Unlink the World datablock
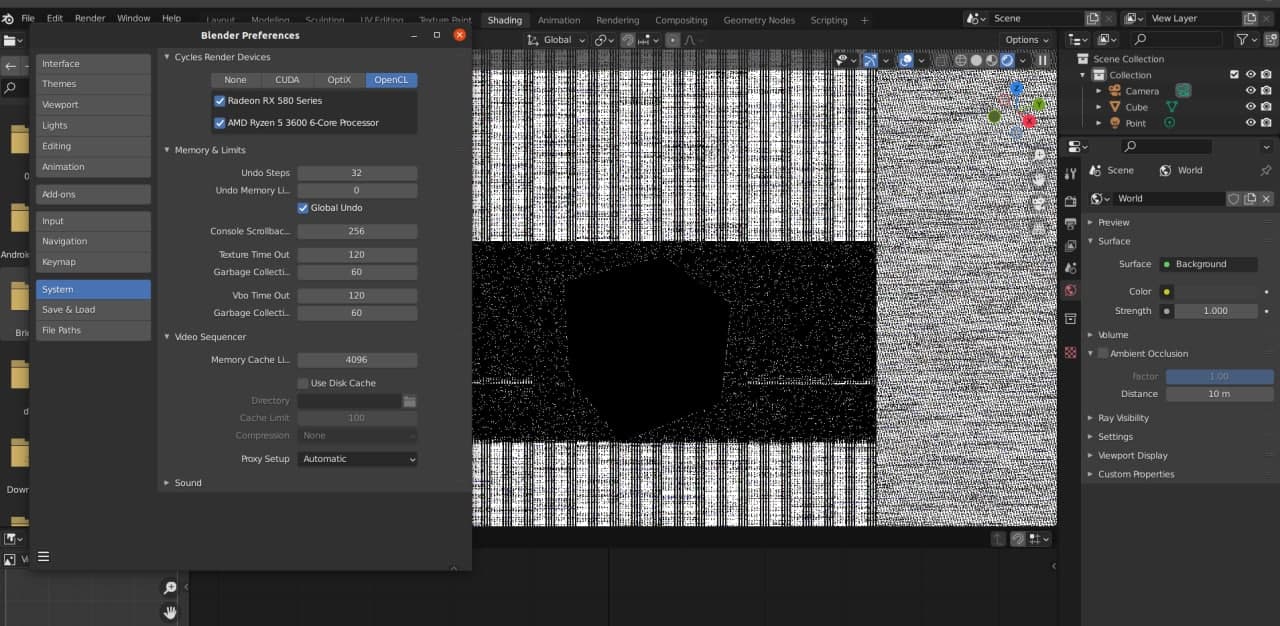Screen dimensions: 1280x626 tap(1266, 199)
